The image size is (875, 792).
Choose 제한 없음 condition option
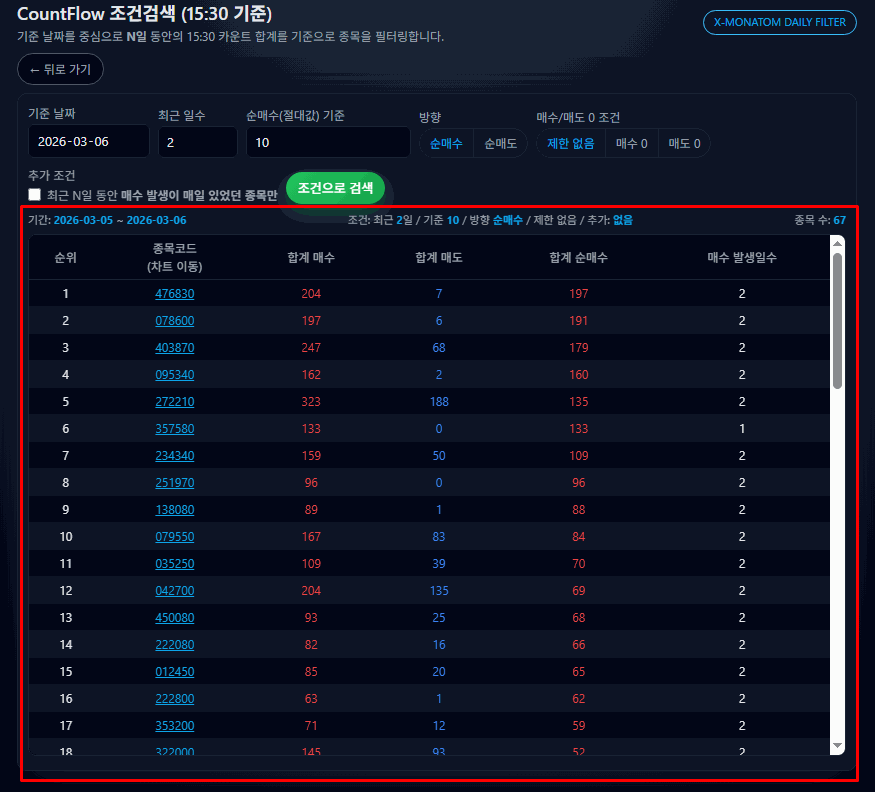click(x=570, y=143)
